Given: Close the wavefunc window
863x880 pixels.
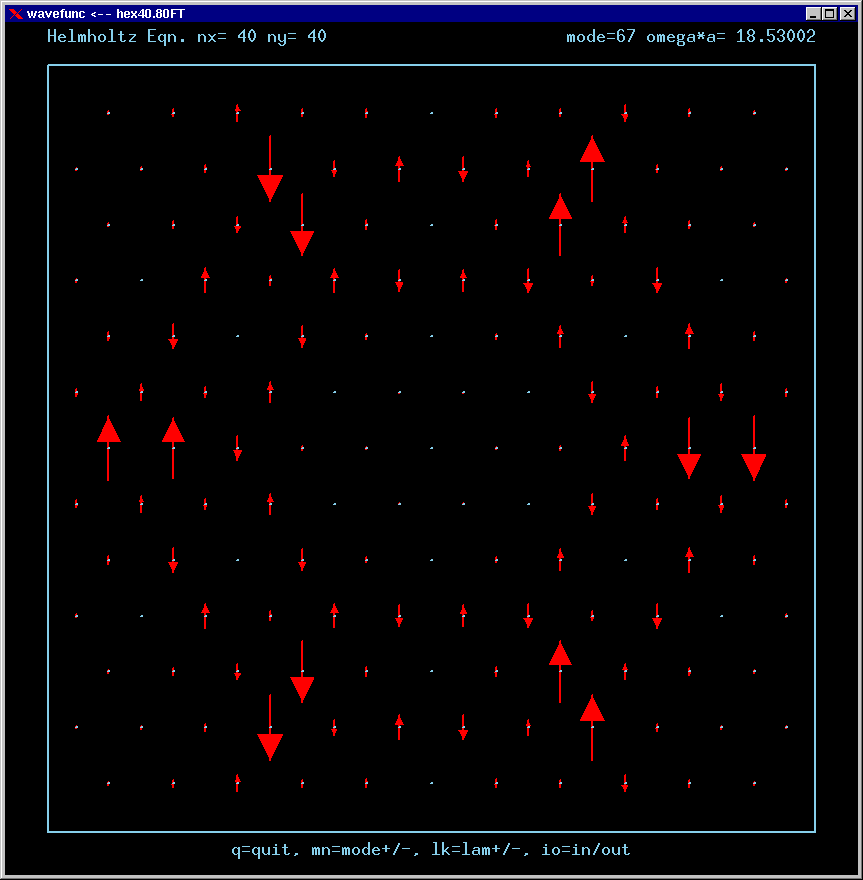Looking at the screenshot, I should click(846, 13).
